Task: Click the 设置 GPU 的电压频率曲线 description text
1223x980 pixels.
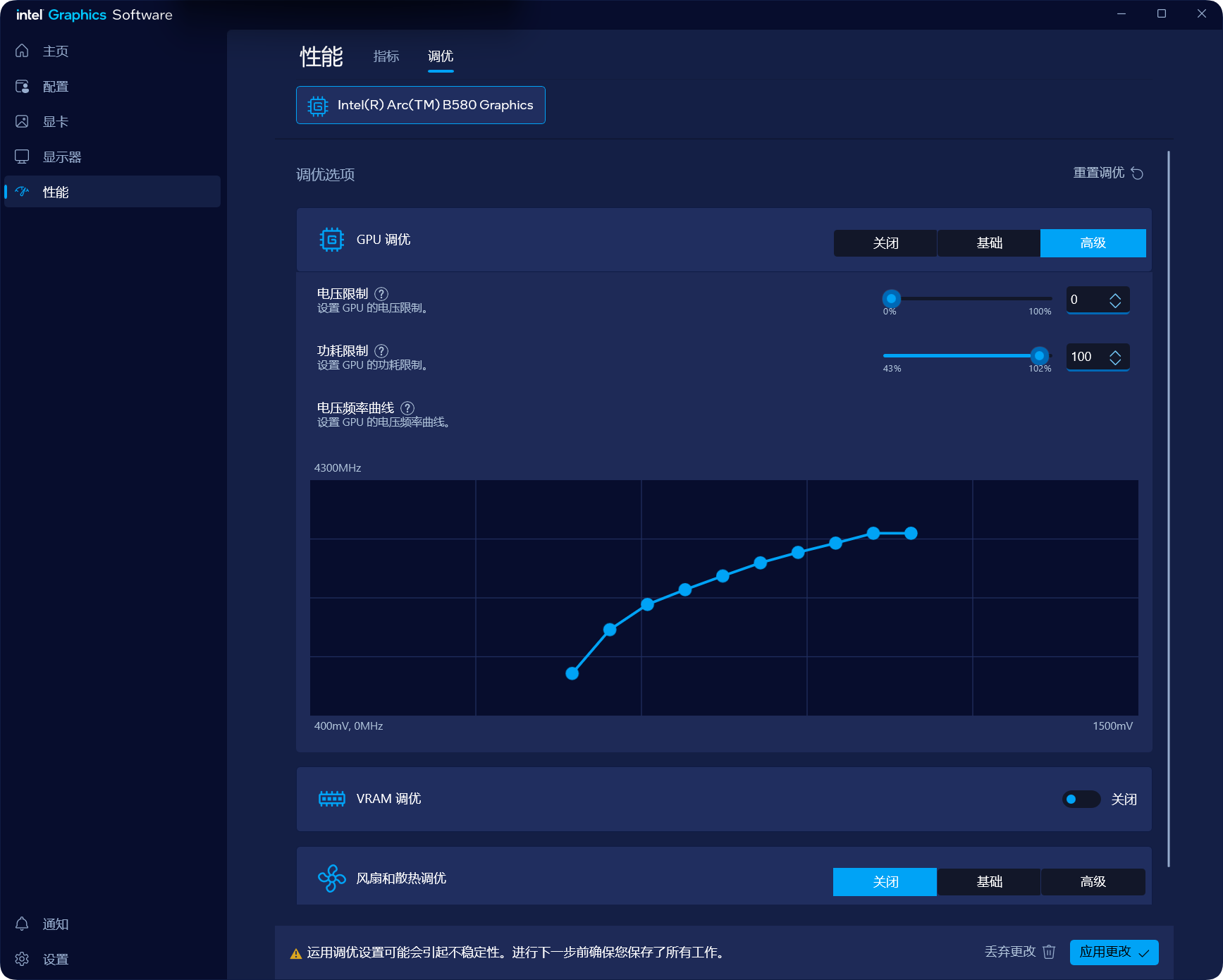Action: pos(383,422)
